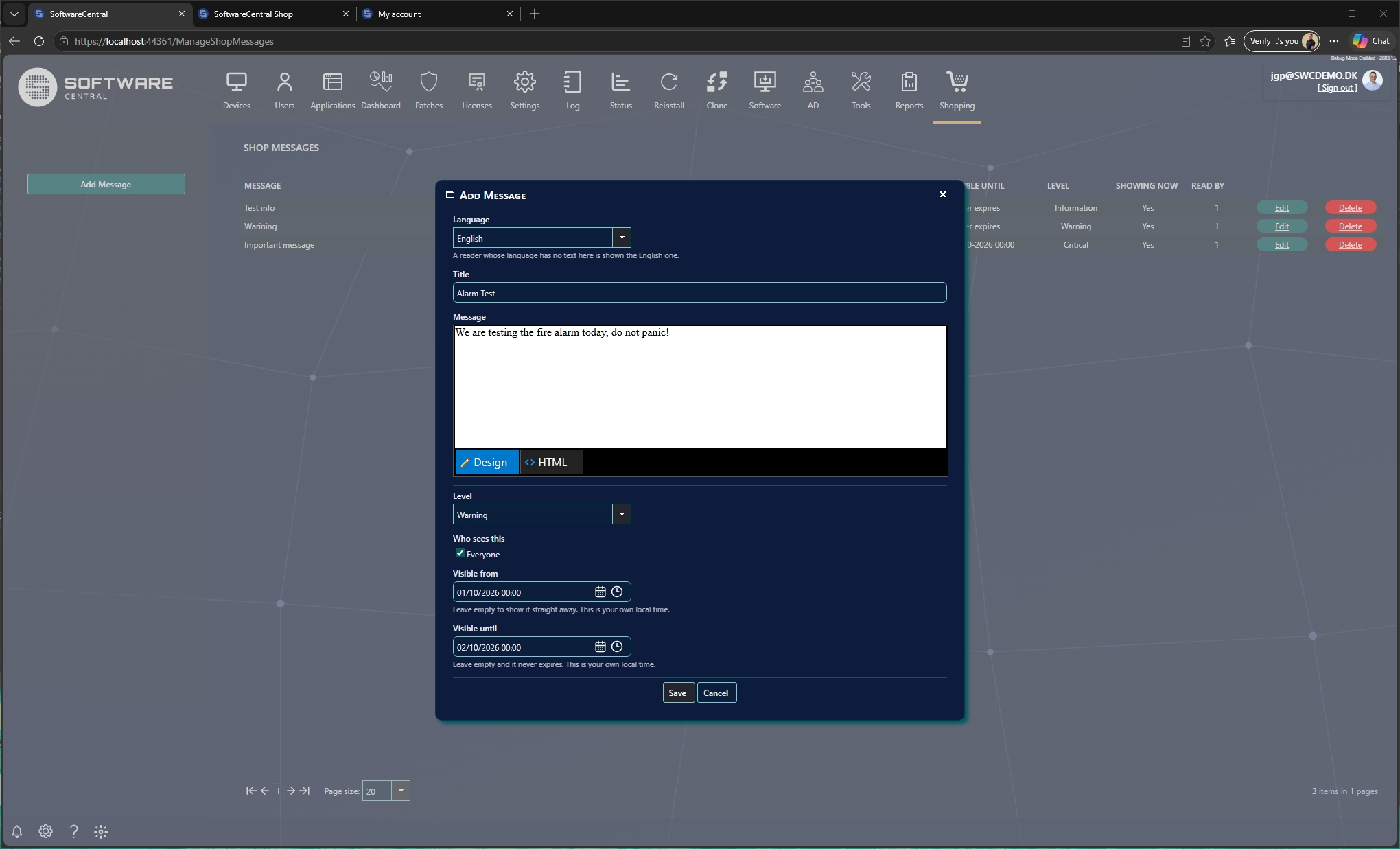This screenshot has height=849, width=1400.
Task: Open the browser Copilot Chat button
Action: coord(1371,41)
